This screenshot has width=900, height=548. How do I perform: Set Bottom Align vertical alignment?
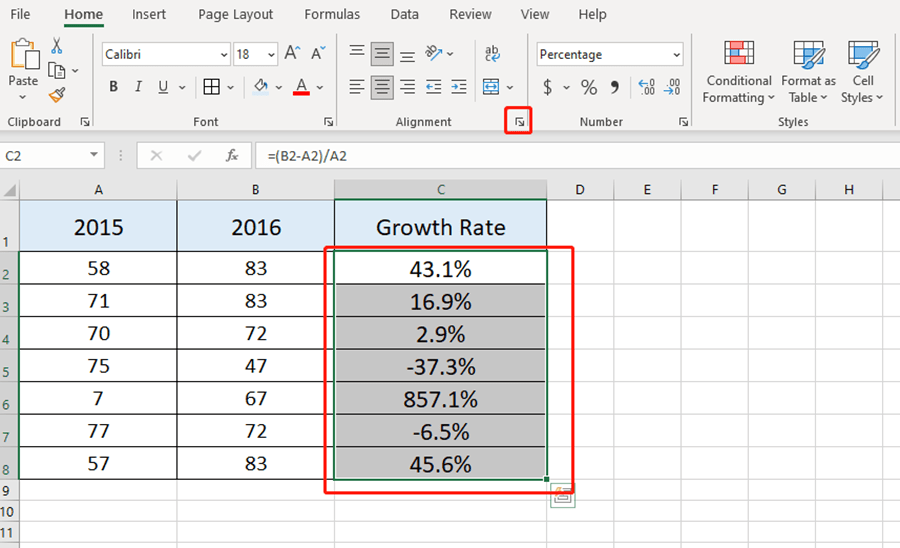408,55
